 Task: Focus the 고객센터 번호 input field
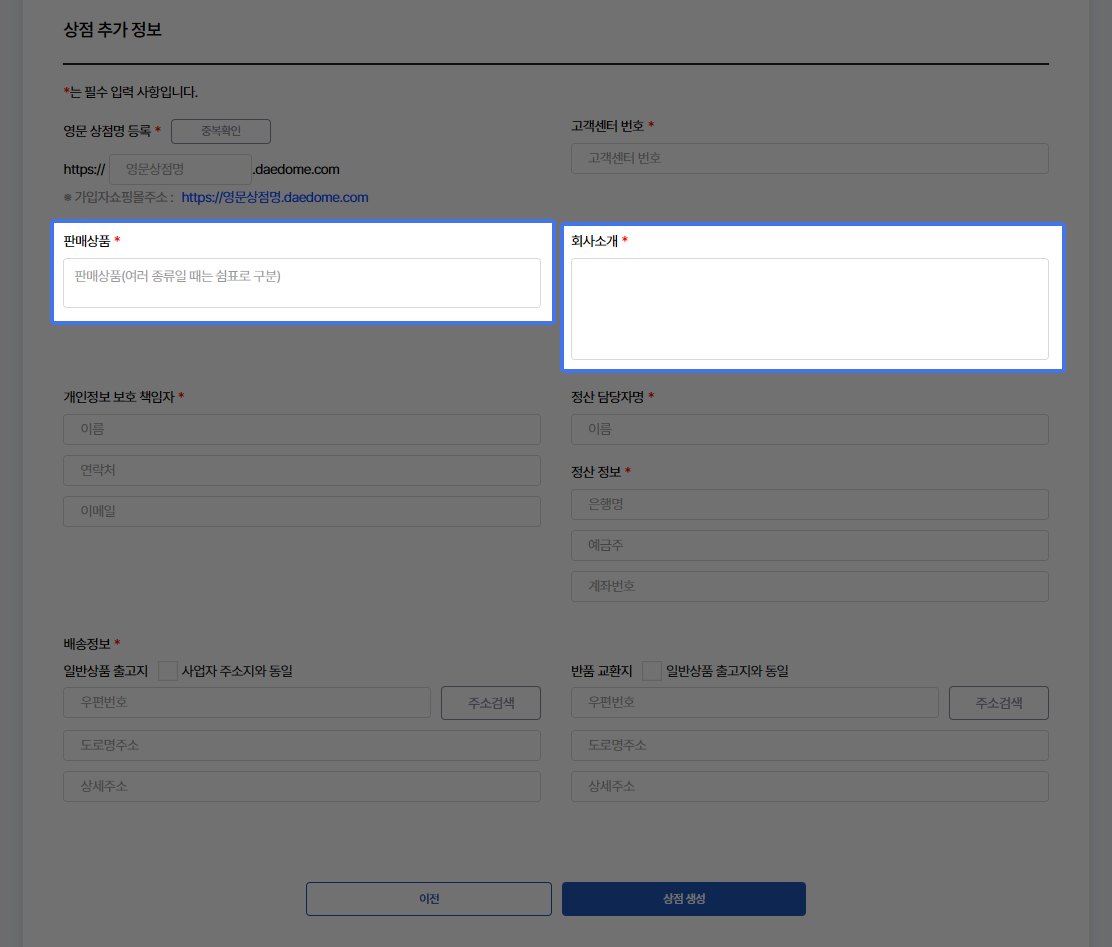809,158
